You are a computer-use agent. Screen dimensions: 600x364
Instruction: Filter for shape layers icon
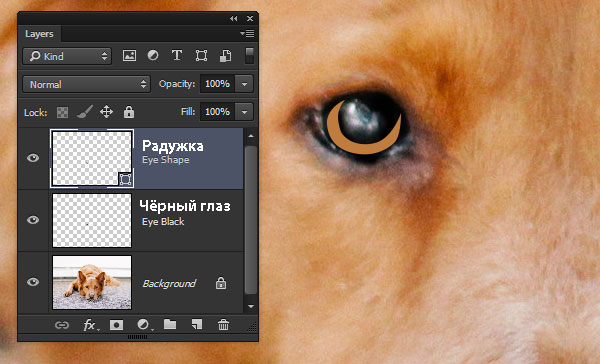coord(201,56)
